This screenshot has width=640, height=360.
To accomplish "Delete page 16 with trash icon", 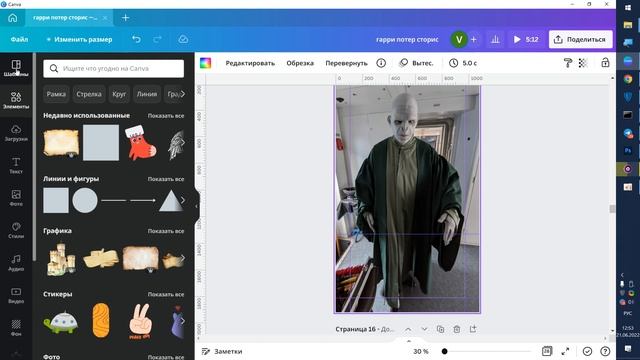I will click(457, 329).
